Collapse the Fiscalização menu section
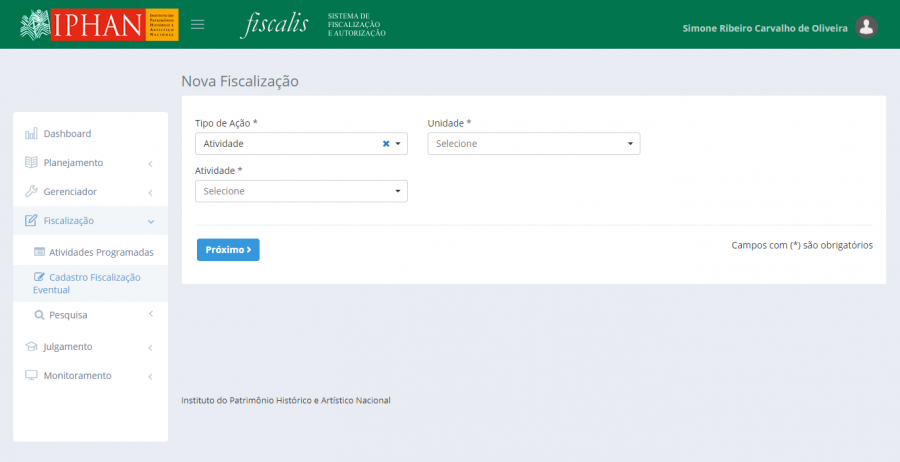Image resolution: width=900 pixels, height=462 pixels. tap(150, 221)
